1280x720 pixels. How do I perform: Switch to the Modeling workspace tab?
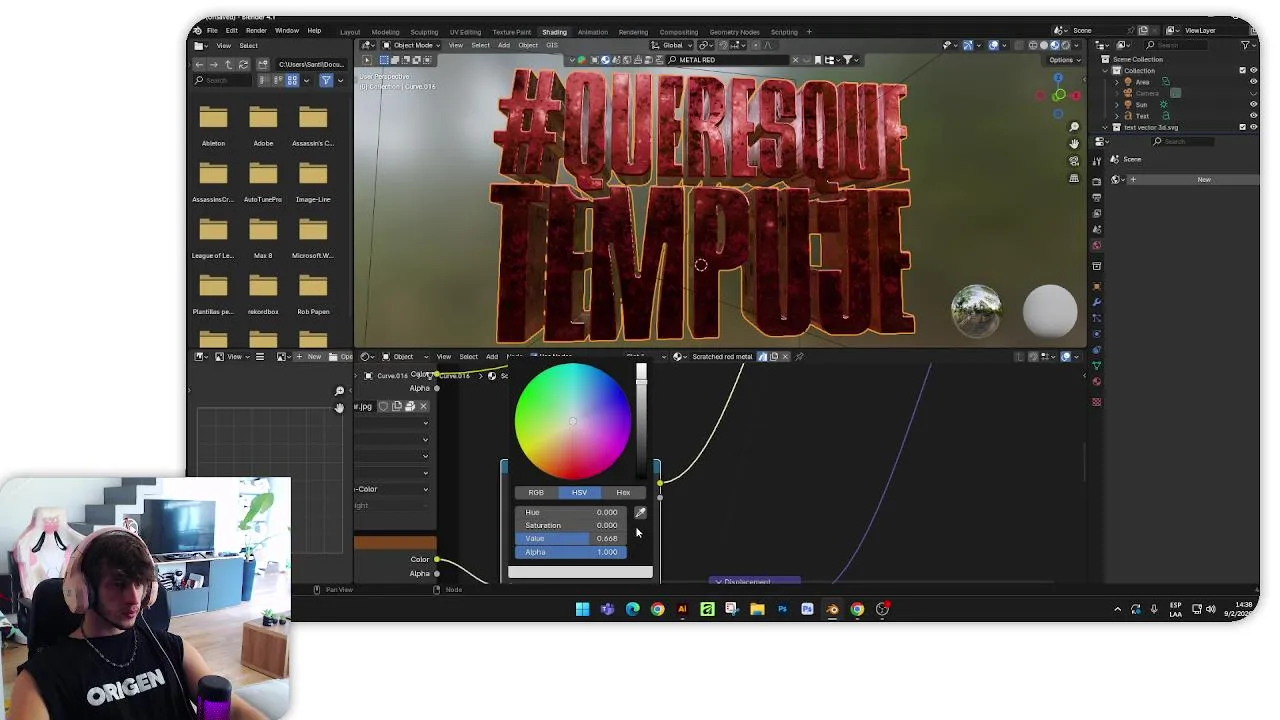(x=385, y=32)
